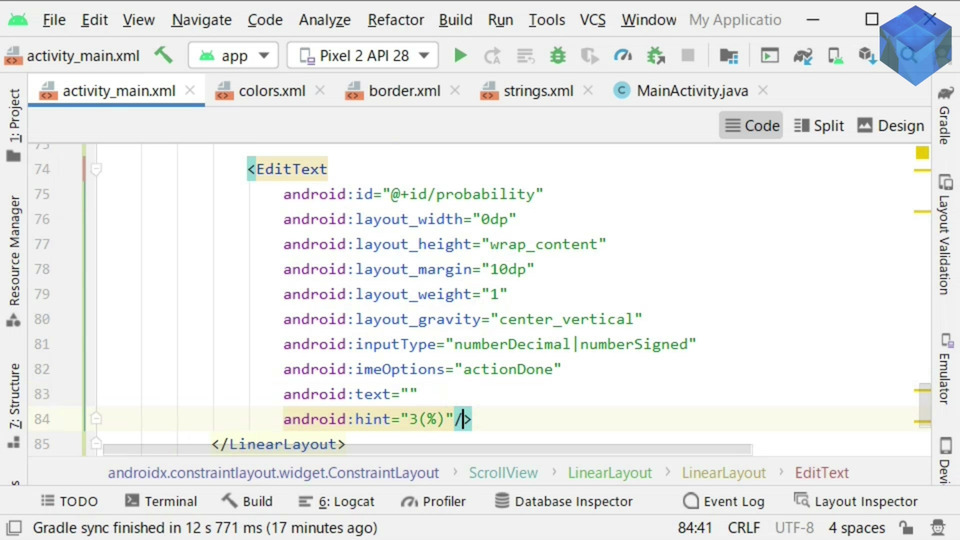Open Layout Validation side panel

[945, 234]
